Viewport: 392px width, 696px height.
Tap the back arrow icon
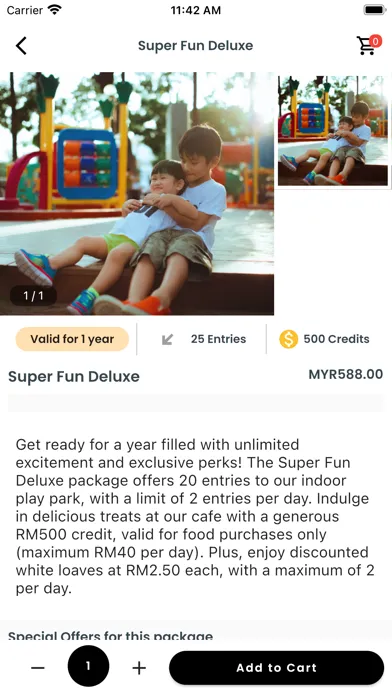coord(21,45)
